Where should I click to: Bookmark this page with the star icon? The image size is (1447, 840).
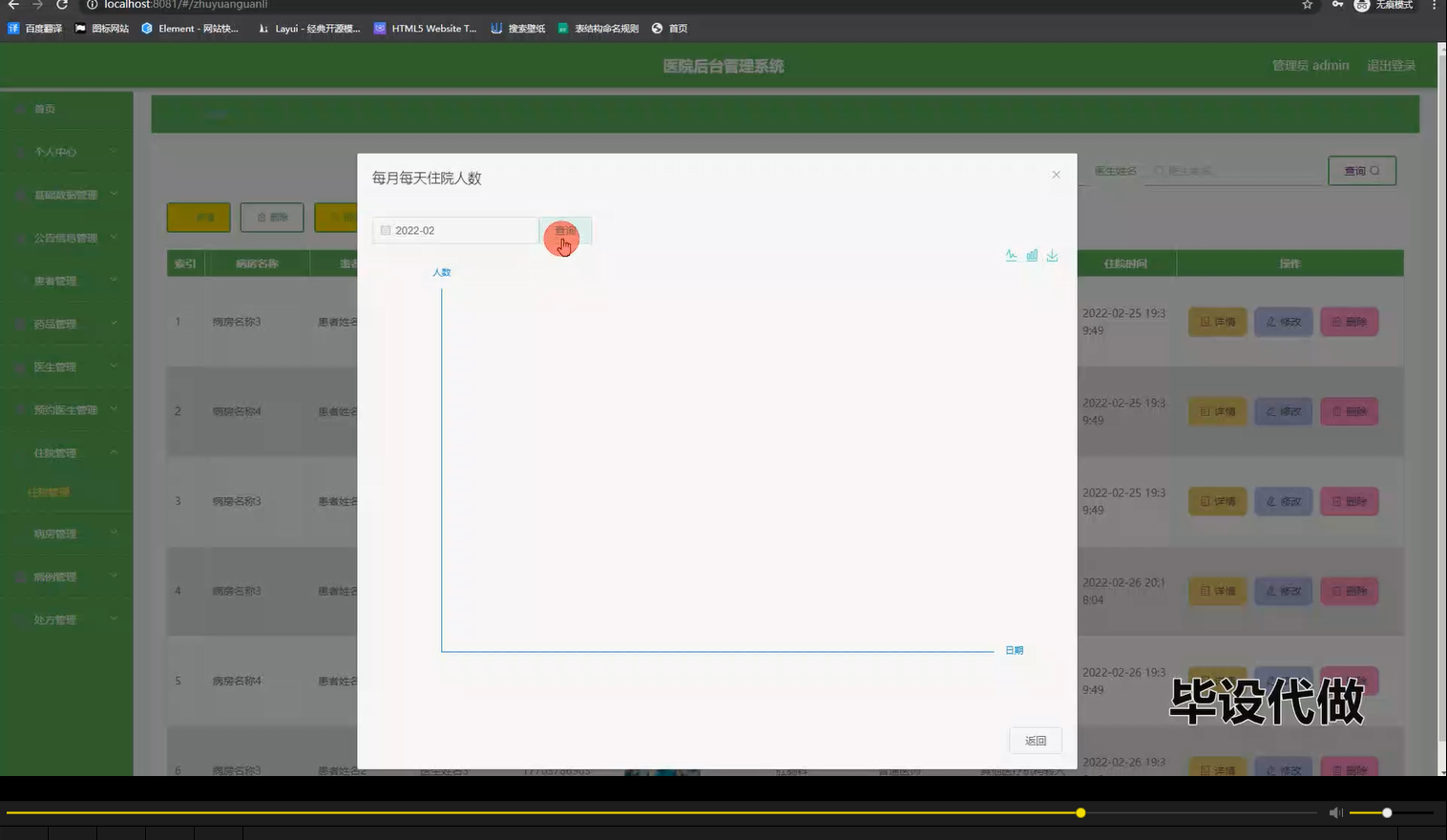tap(1308, 5)
